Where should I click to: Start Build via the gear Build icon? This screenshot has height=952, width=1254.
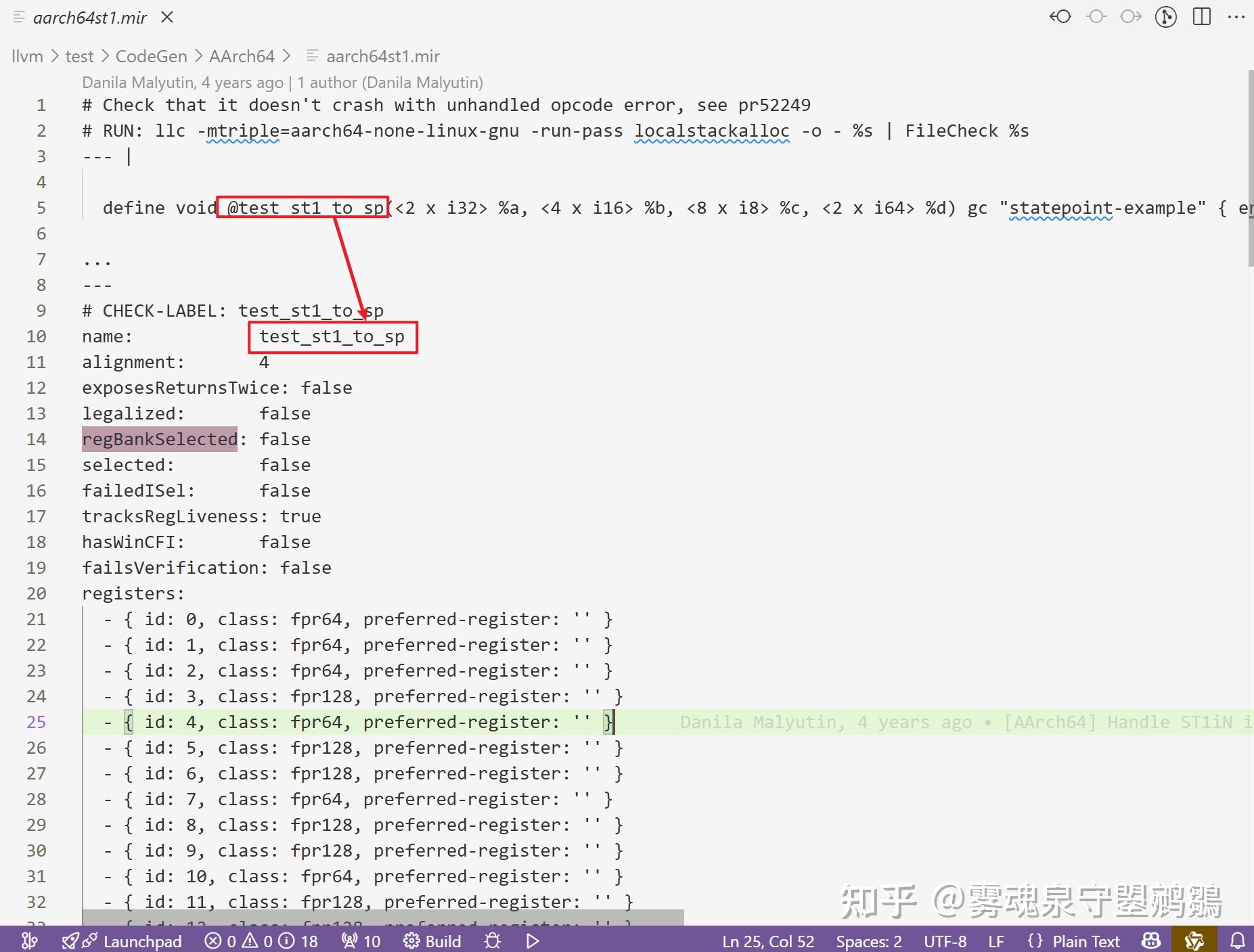click(432, 940)
